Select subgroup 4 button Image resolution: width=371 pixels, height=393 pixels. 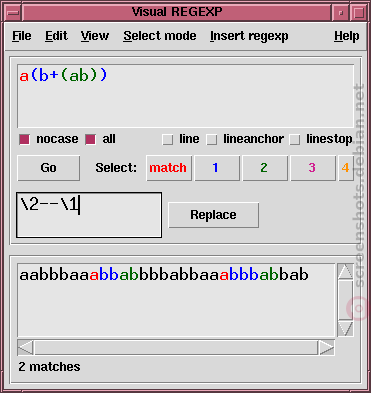(346, 168)
